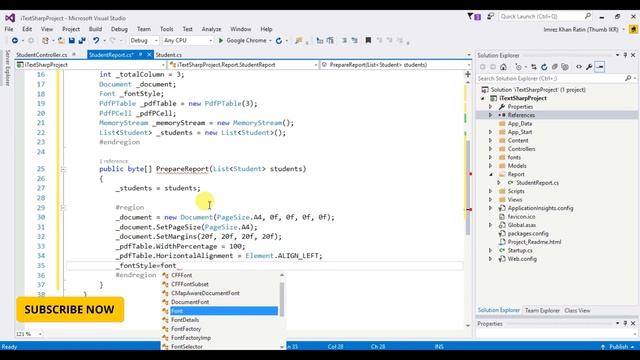Open the 121 % zoom level dropdown
The width and height of the screenshot is (640, 360).
point(29,334)
